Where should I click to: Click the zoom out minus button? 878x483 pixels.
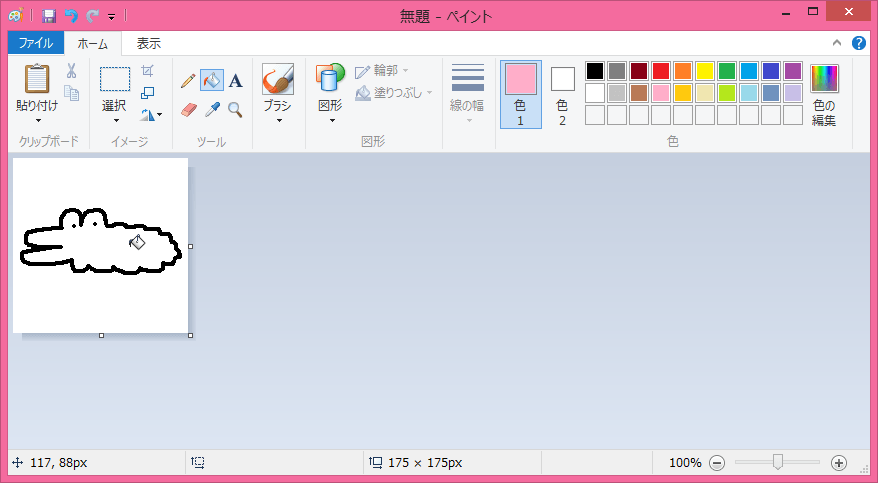pyautogui.click(x=717, y=463)
